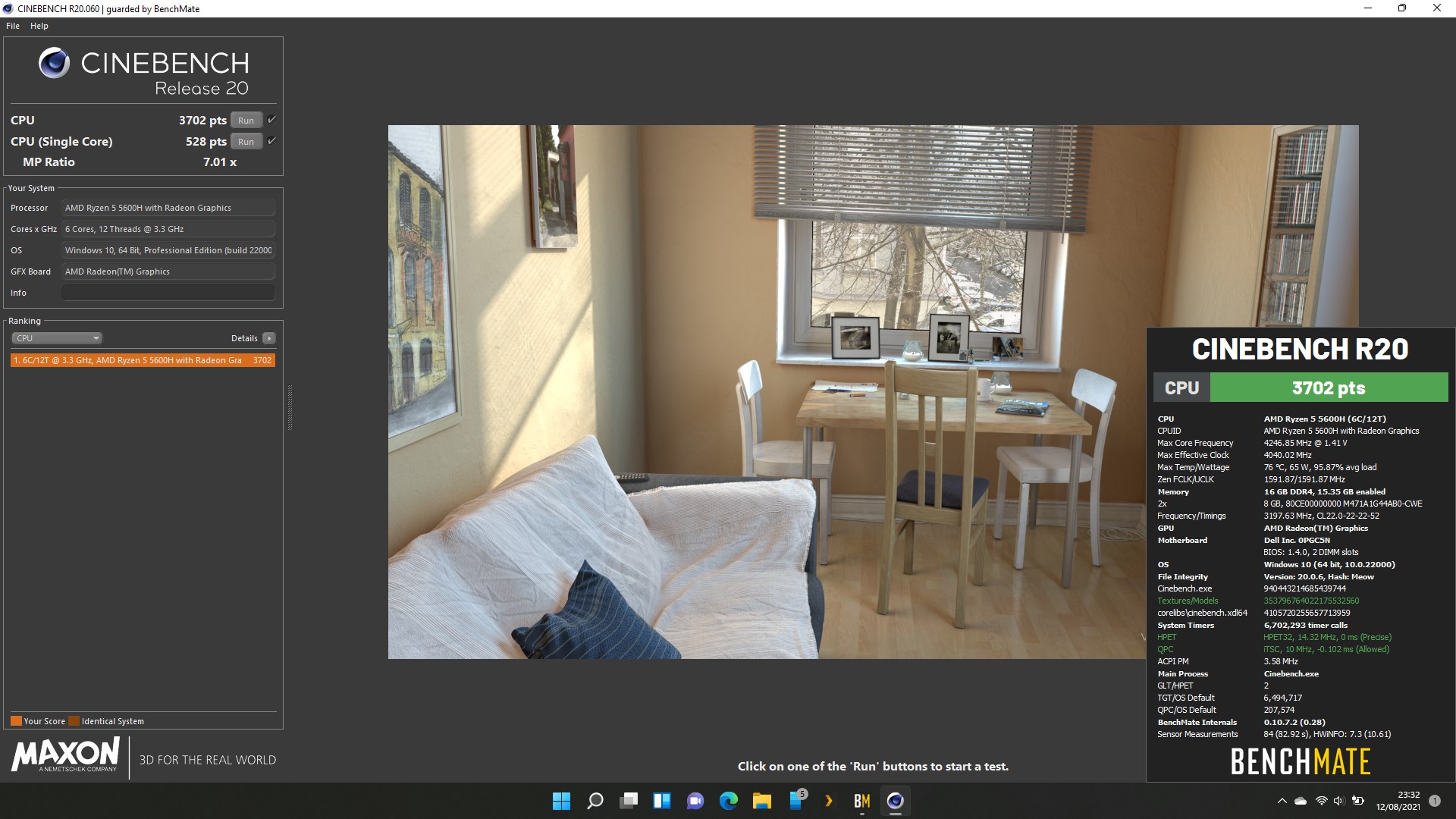Open the Help menu
This screenshot has height=819, width=1456.
[x=39, y=26]
